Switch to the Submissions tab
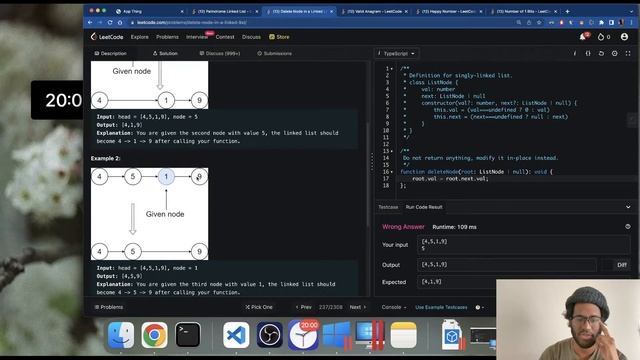640x360 pixels. (x=275, y=53)
